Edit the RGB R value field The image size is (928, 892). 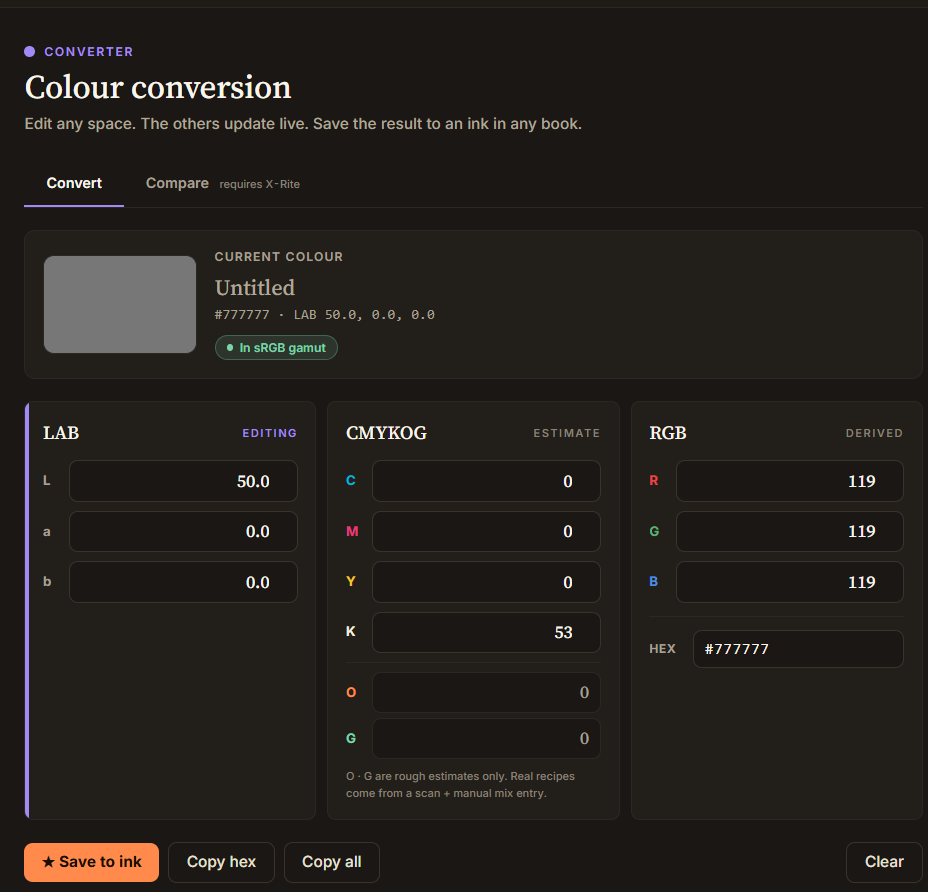tap(790, 481)
